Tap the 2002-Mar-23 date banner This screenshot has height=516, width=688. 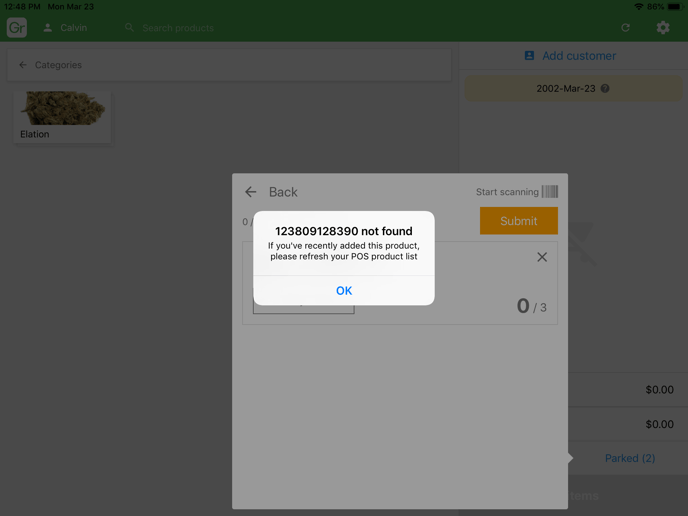click(565, 89)
